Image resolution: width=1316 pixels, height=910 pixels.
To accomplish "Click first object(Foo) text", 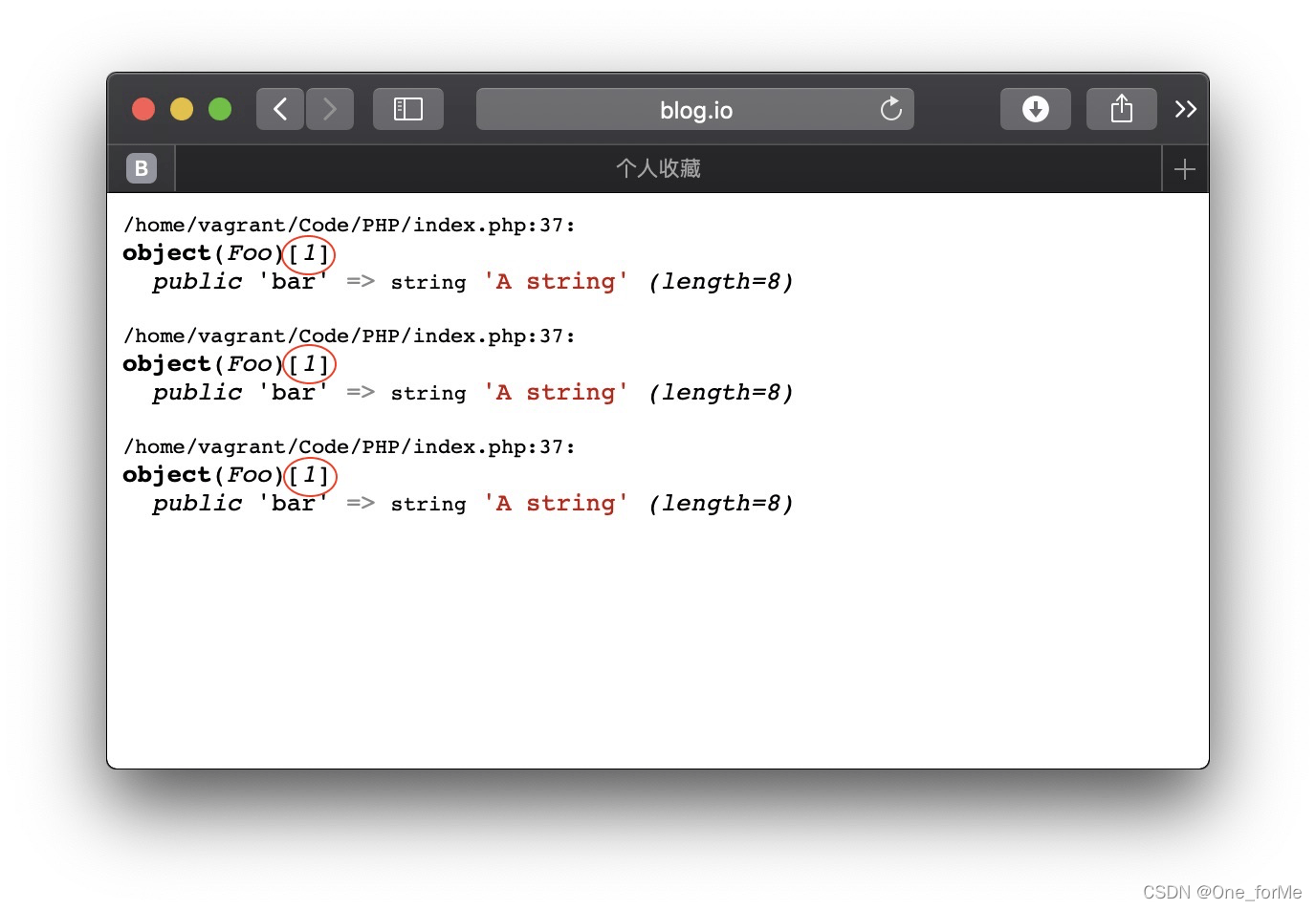I will pos(203,253).
